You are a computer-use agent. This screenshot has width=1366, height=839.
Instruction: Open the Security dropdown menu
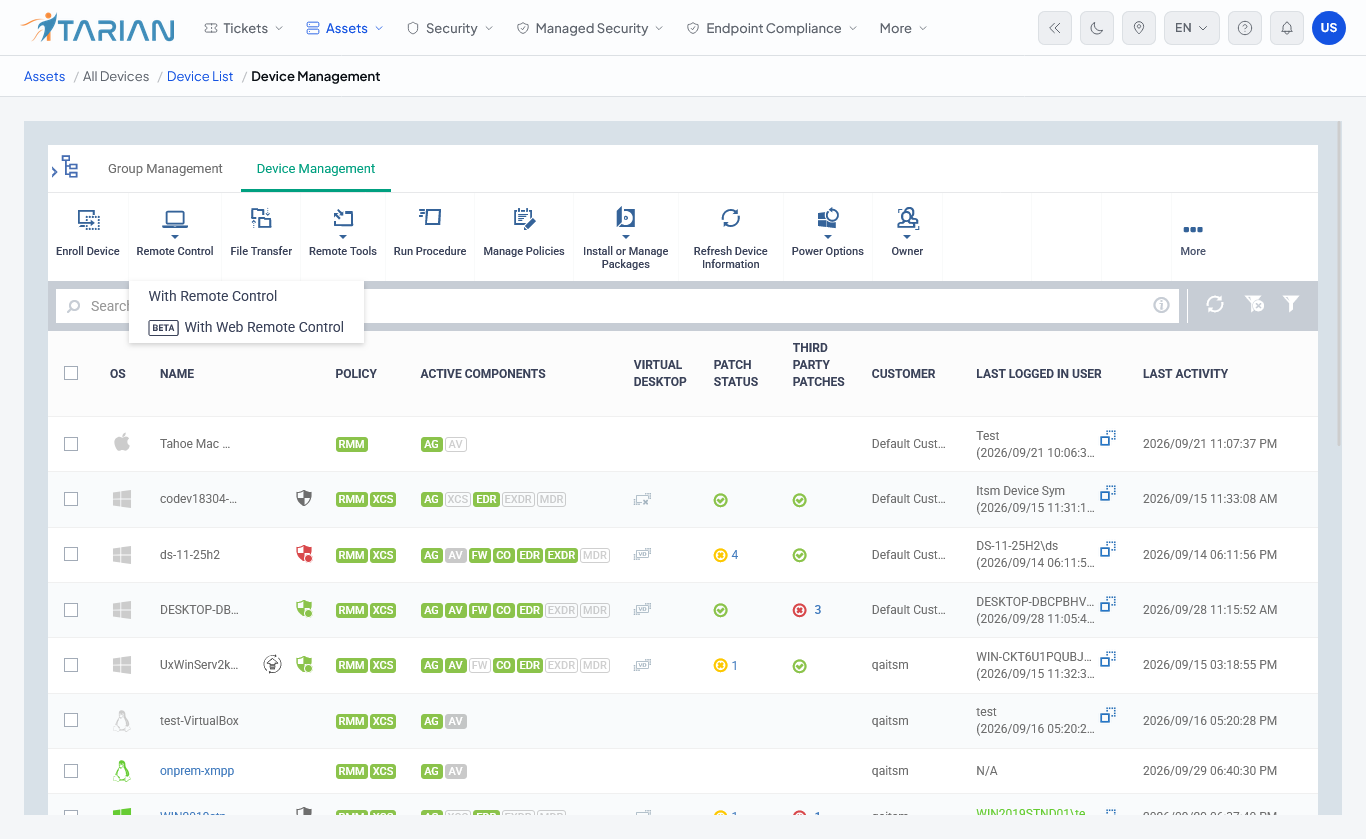click(x=450, y=28)
